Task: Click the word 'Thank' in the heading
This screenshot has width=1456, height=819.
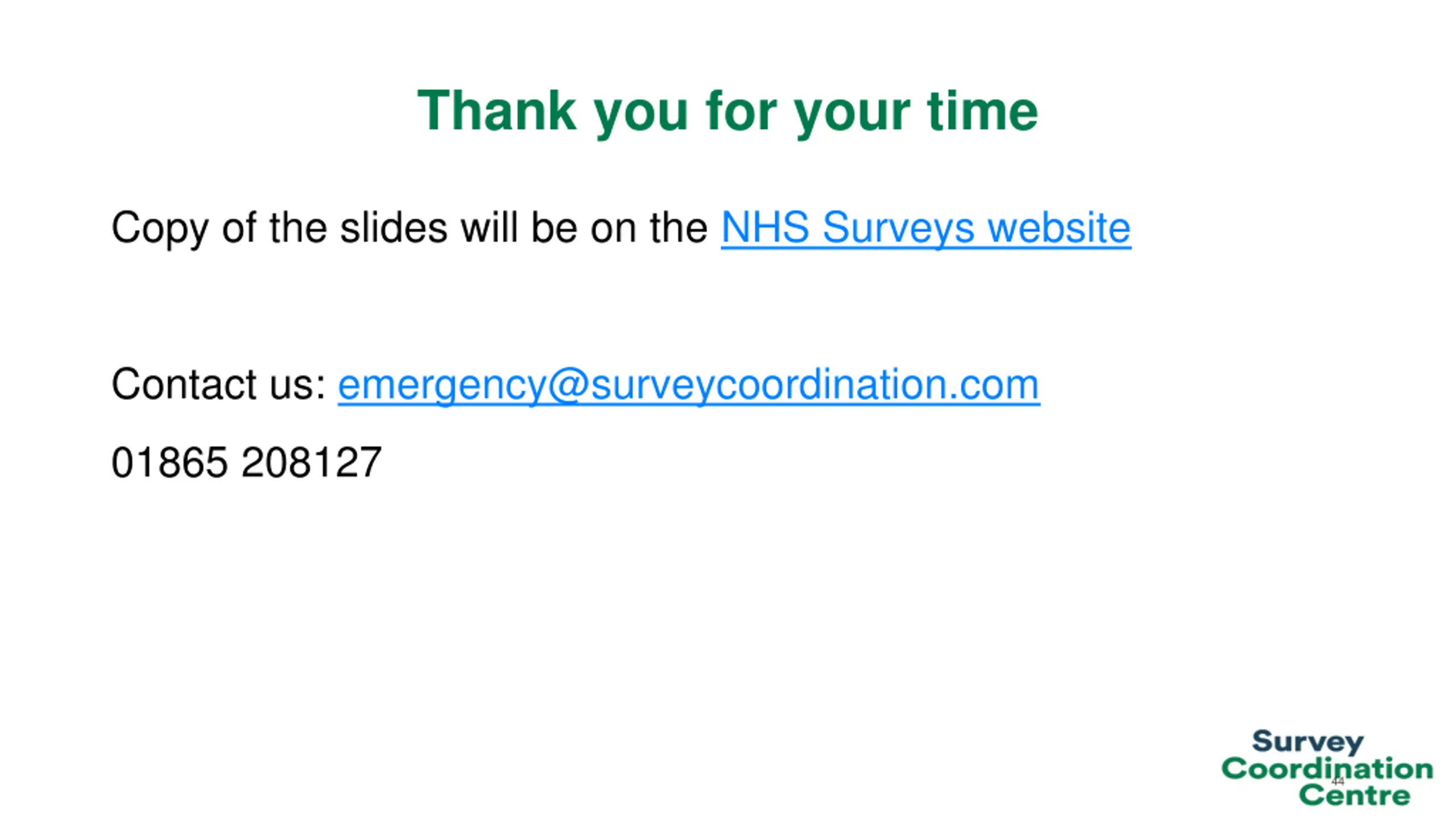Action: 497,111
